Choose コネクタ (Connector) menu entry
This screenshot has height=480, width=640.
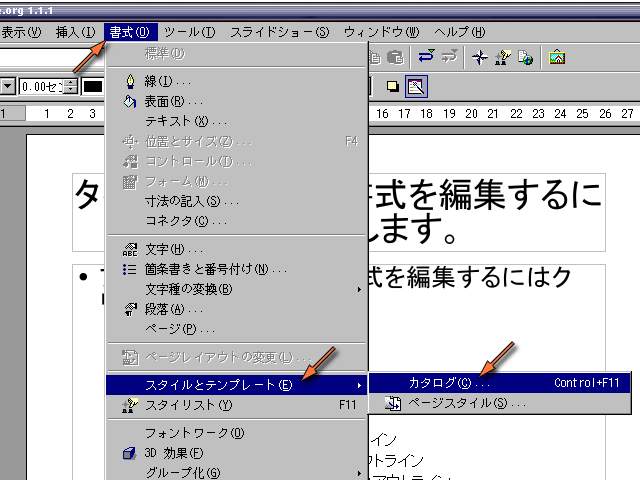click(x=237, y=221)
